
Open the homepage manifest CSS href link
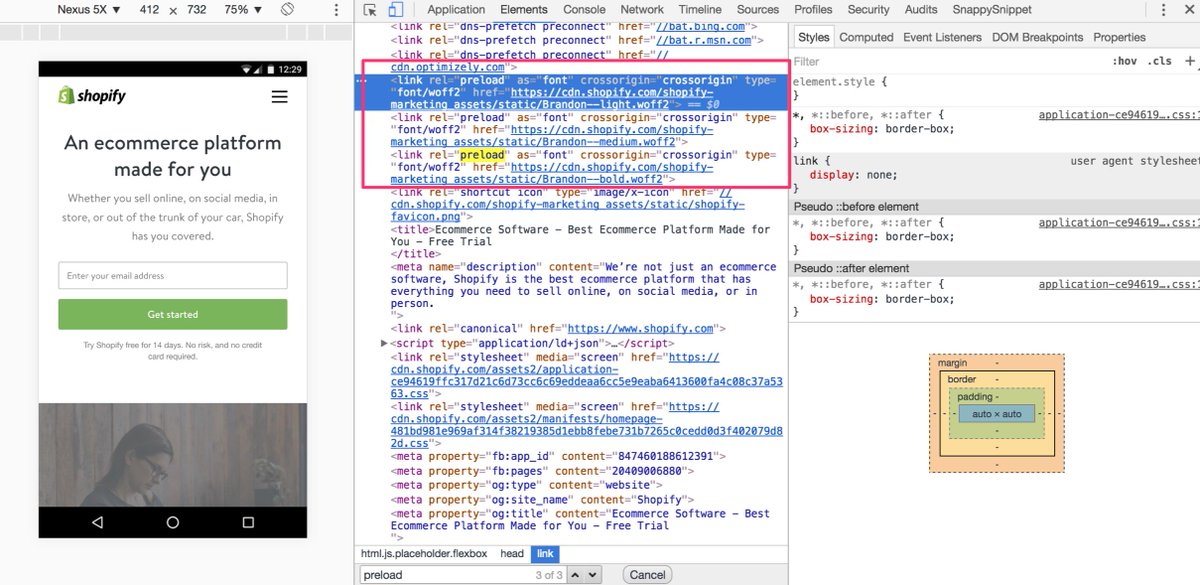coord(586,425)
